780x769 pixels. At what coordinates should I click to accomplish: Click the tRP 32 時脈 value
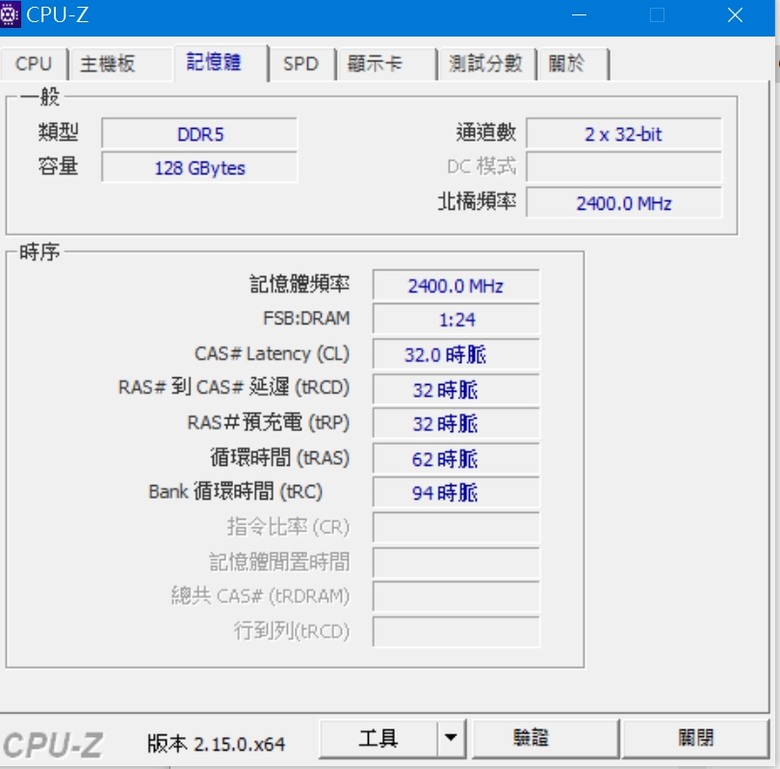pos(456,423)
